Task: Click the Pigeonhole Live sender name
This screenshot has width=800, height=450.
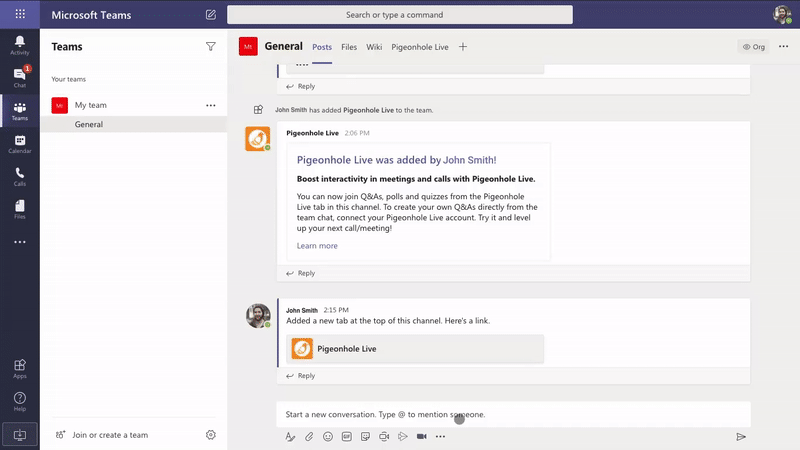Action: coord(312,133)
